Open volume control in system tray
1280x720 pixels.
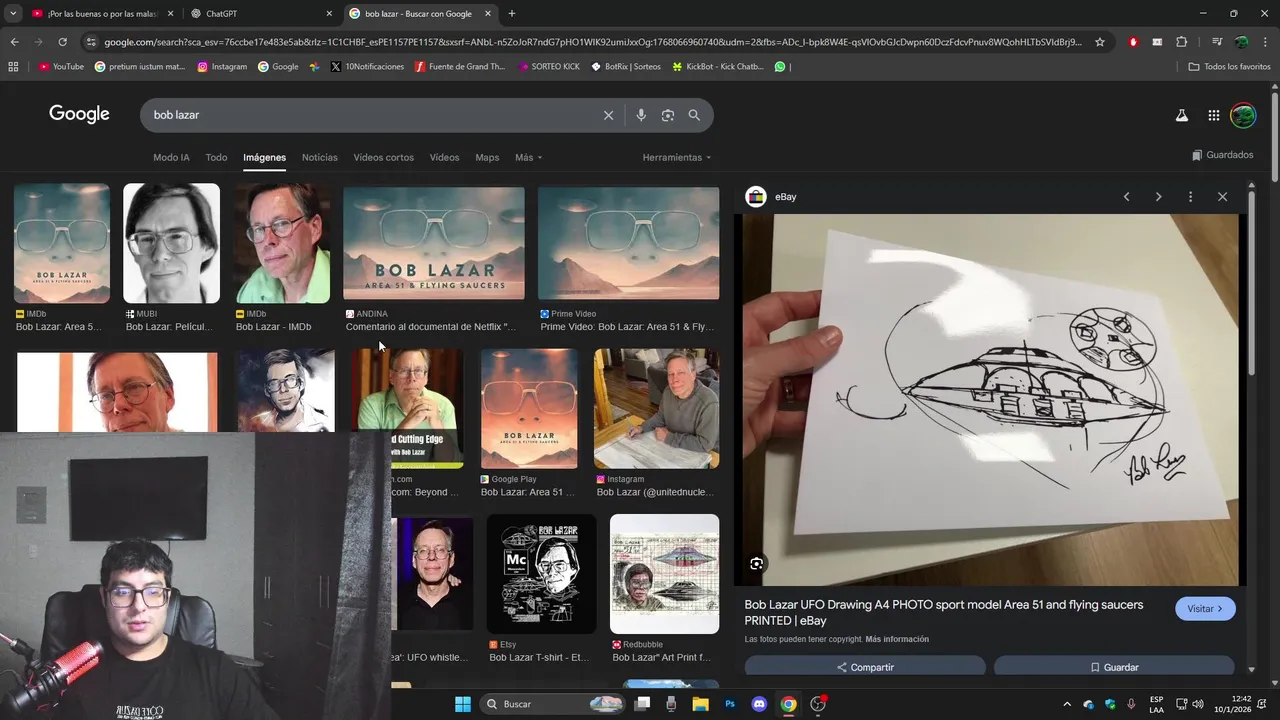click(1198, 704)
